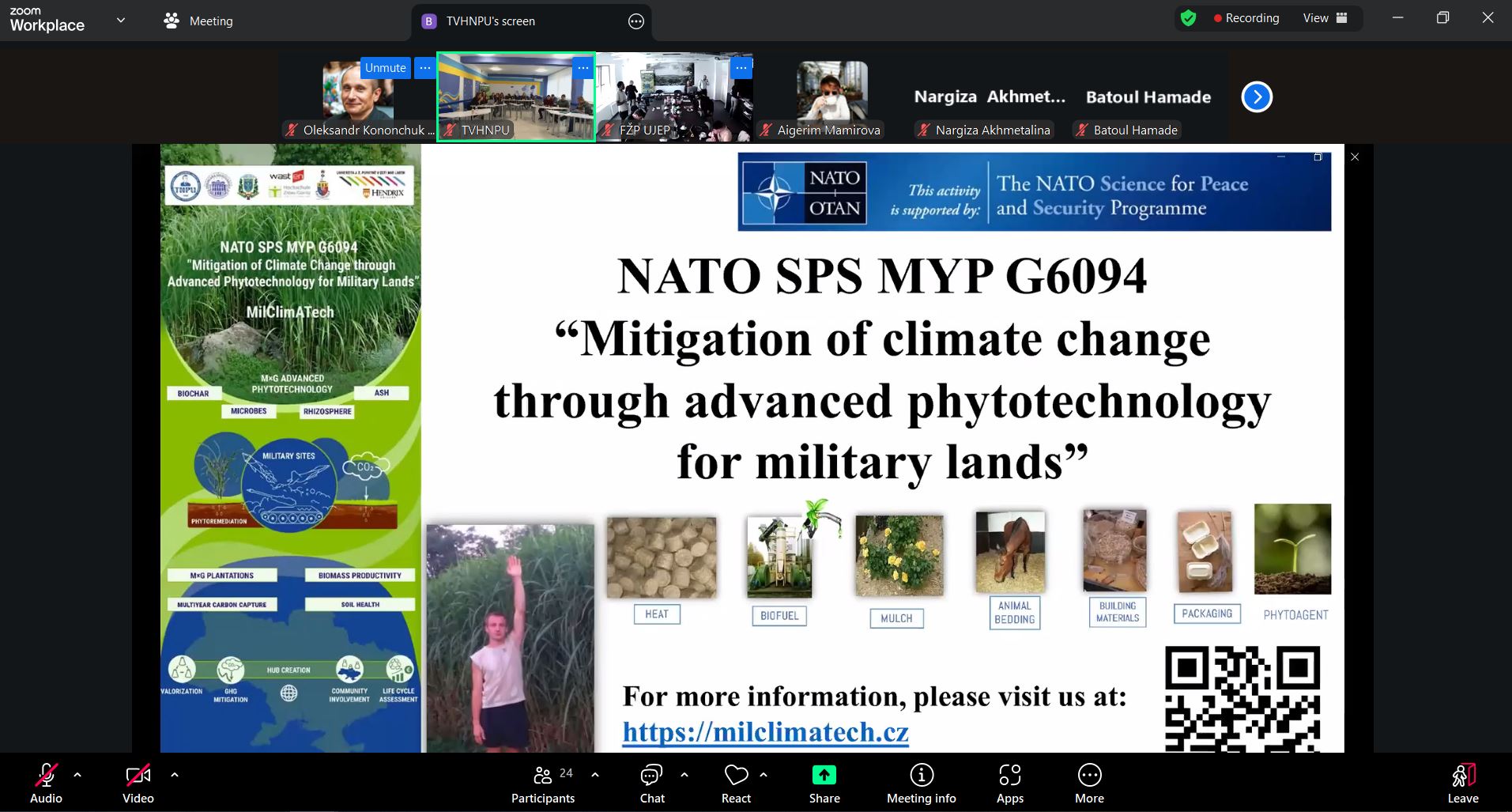The image size is (1512, 812).
Task: Select FŽP UJEP participant video thumbnail
Action: pyautogui.click(x=674, y=97)
